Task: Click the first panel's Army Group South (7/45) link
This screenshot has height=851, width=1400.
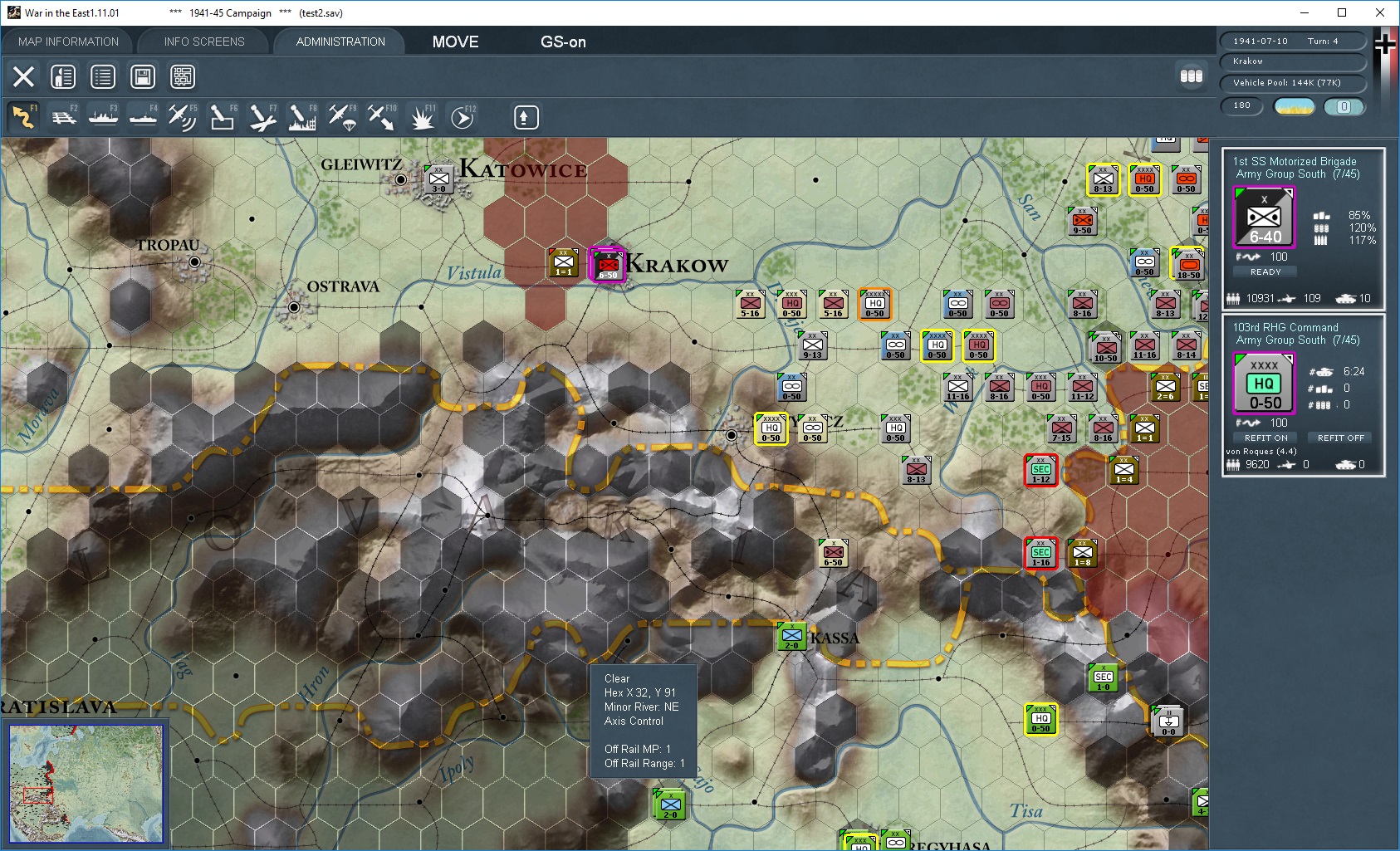Action: 1298,174
